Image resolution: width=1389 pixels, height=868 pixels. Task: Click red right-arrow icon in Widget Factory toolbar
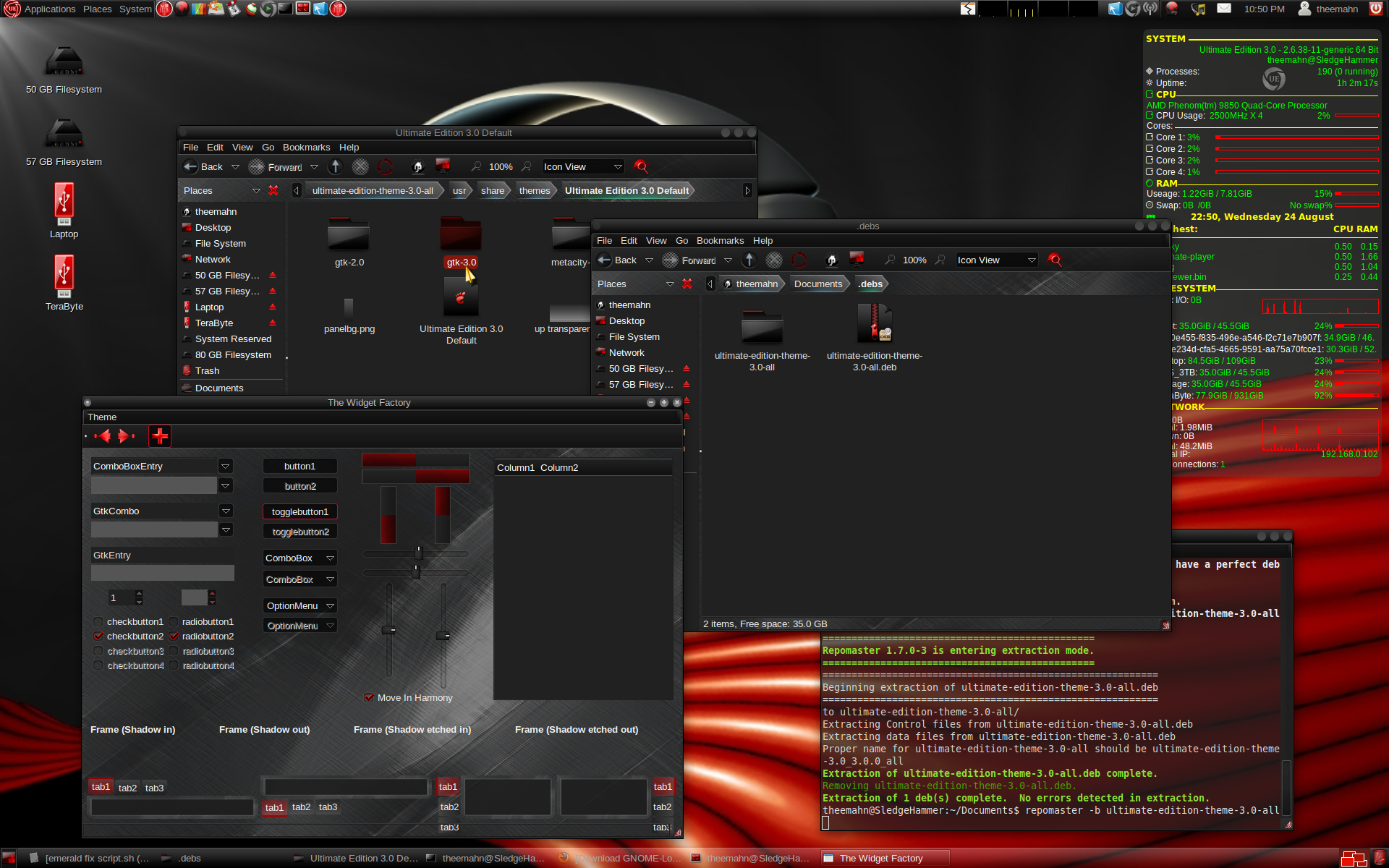pyautogui.click(x=124, y=436)
